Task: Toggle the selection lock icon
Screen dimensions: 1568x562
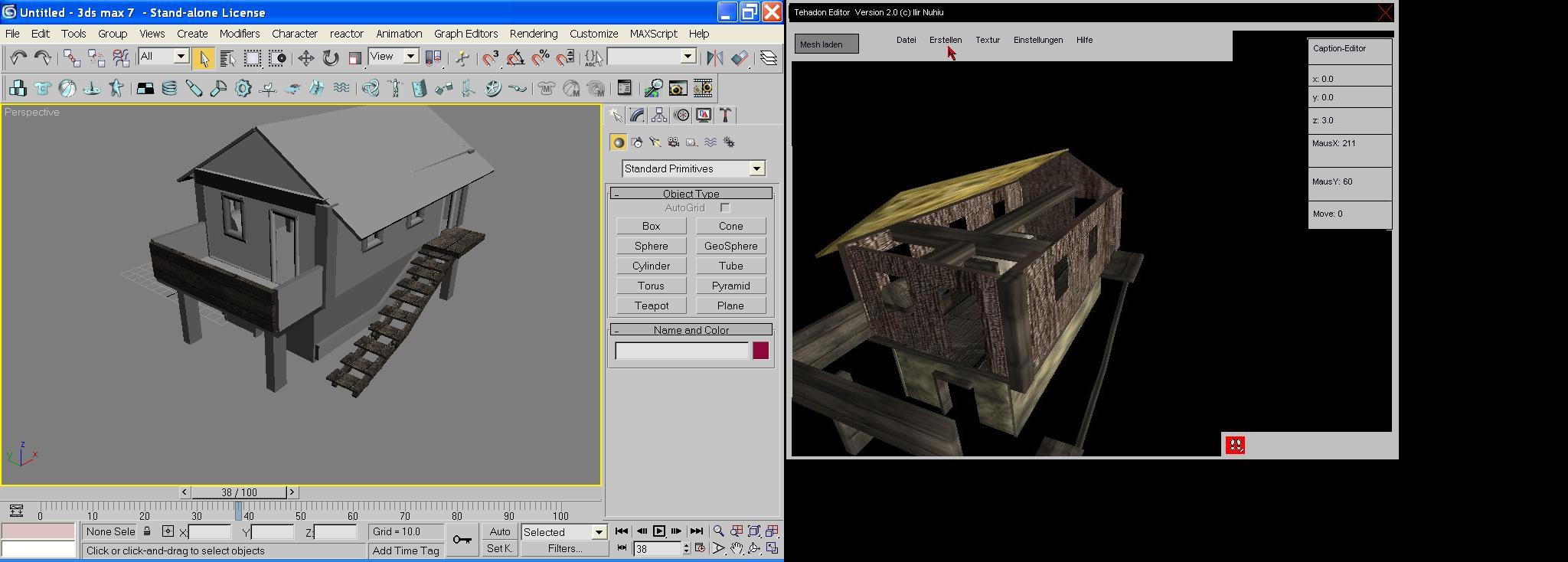Action: 147,531
